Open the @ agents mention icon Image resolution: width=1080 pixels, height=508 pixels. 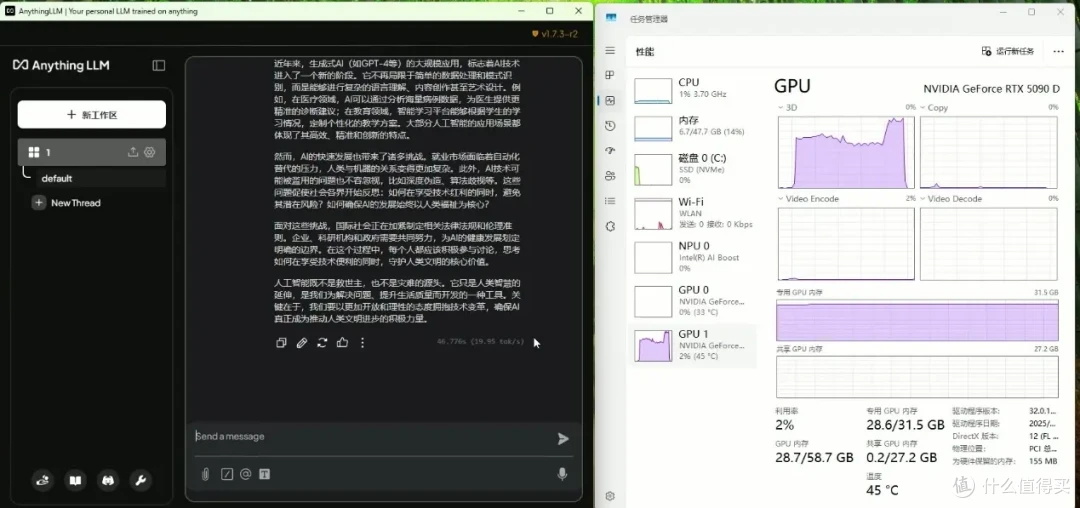pos(245,474)
